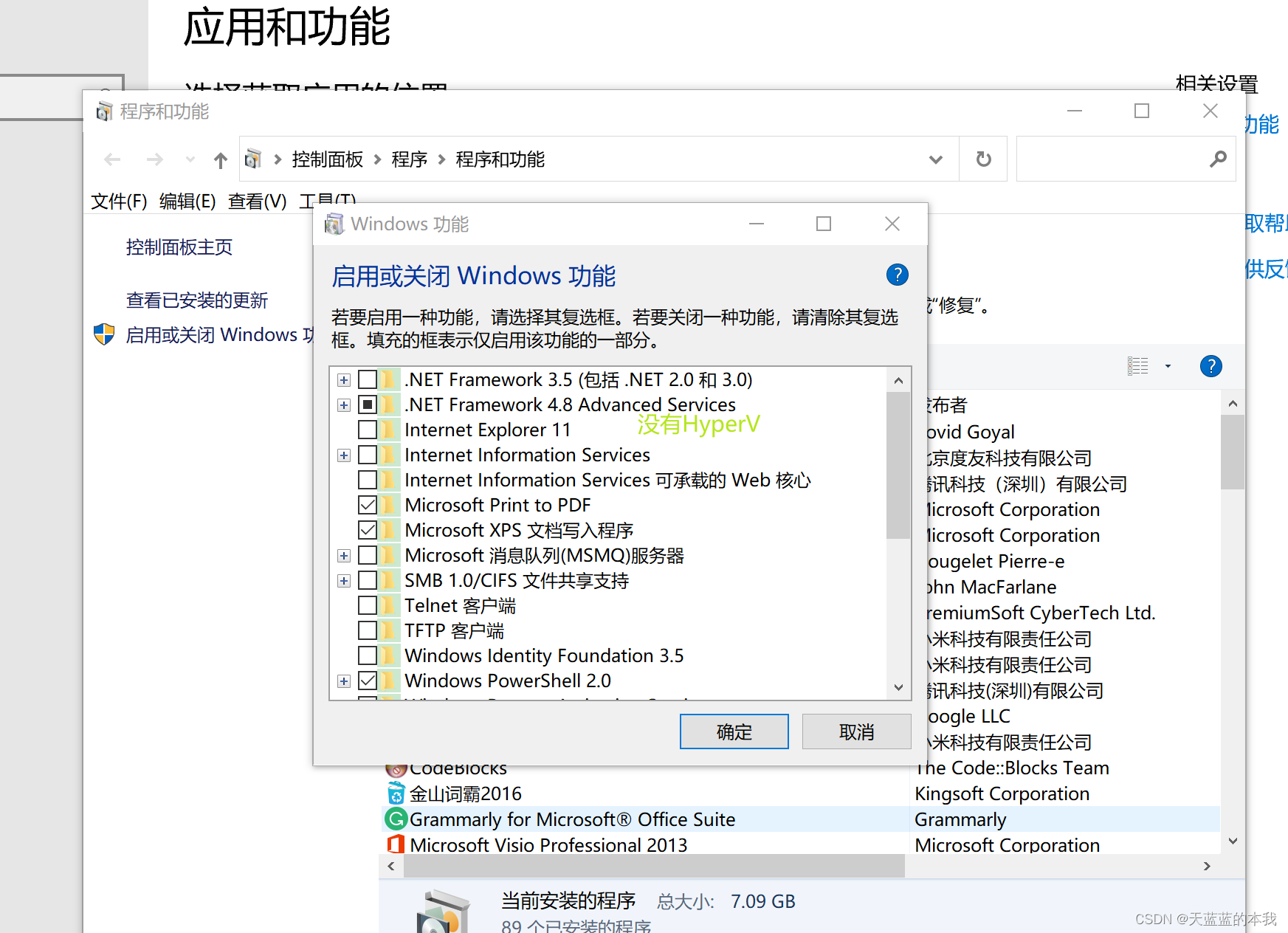Click the help icon in Windows 功能 dialog
The width and height of the screenshot is (1288, 933).
click(x=897, y=275)
